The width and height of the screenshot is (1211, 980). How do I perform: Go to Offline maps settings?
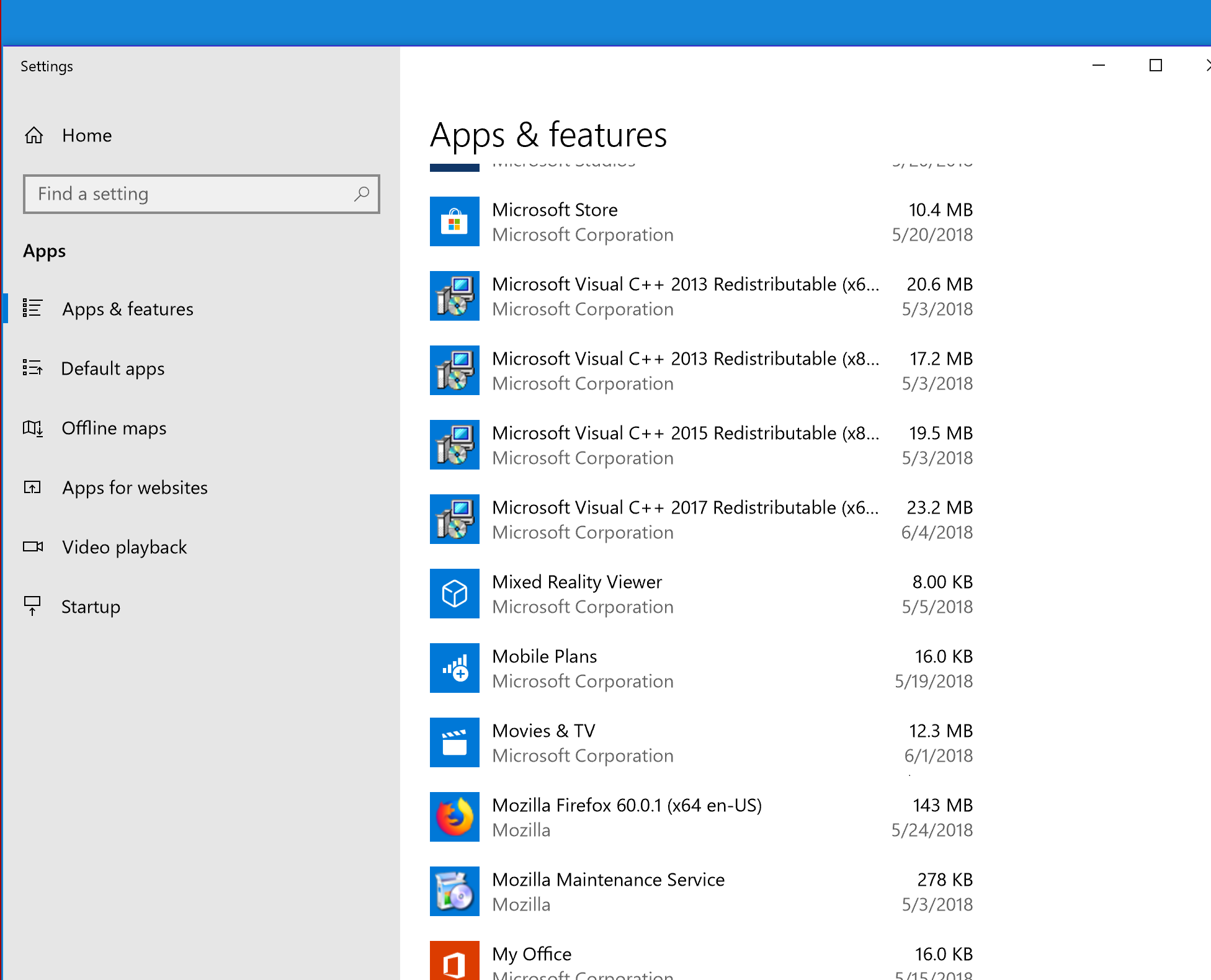tap(114, 428)
